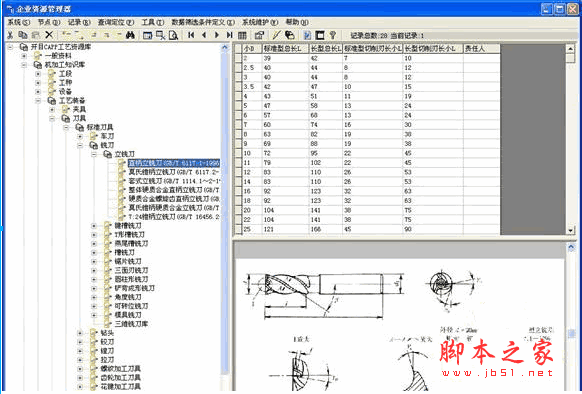Expand the 键槽铣刀 tree node

94,226
